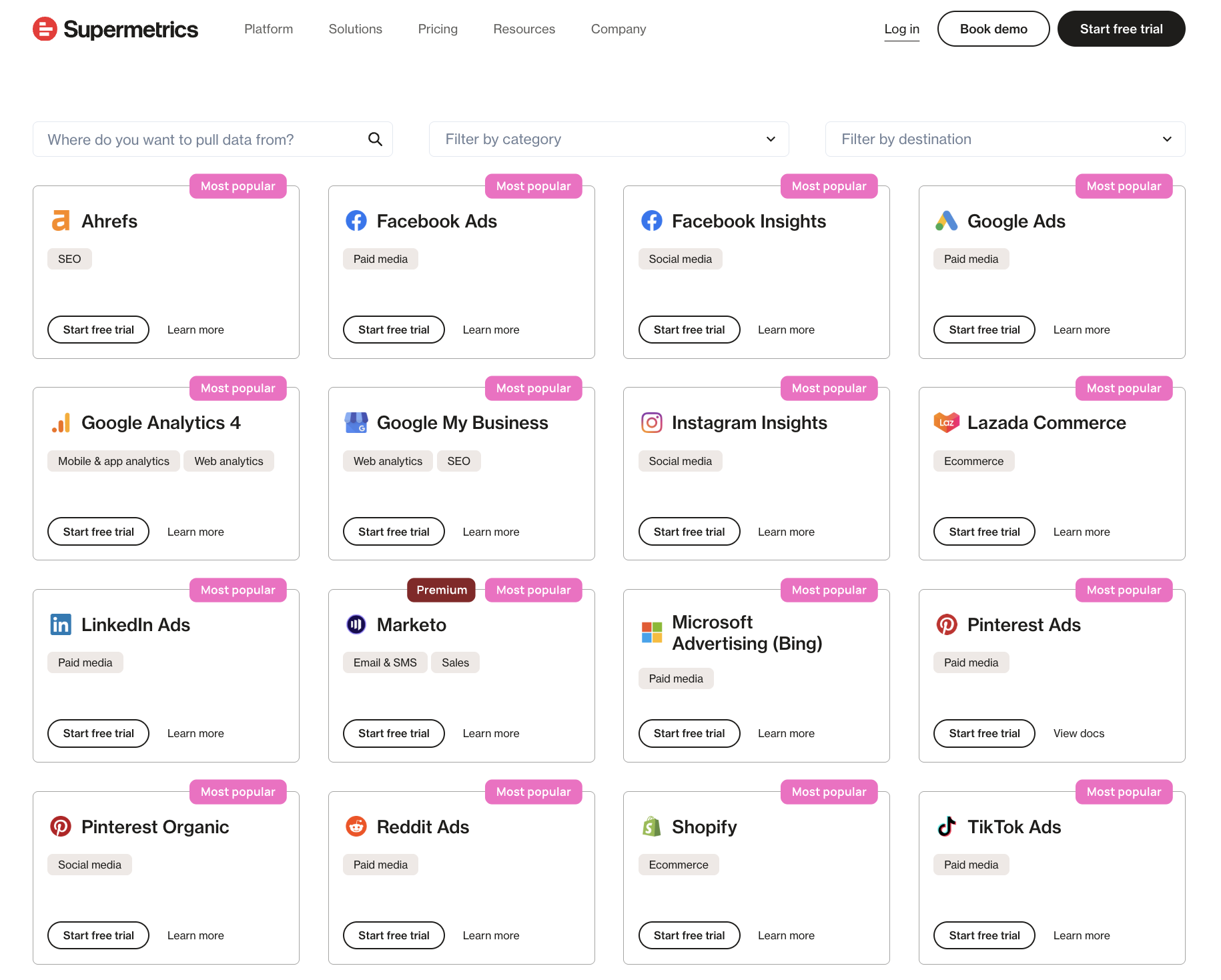Screen dimensions: 1221x980
Task: Expand the Filter by destination dropdown
Action: [x=1004, y=139]
